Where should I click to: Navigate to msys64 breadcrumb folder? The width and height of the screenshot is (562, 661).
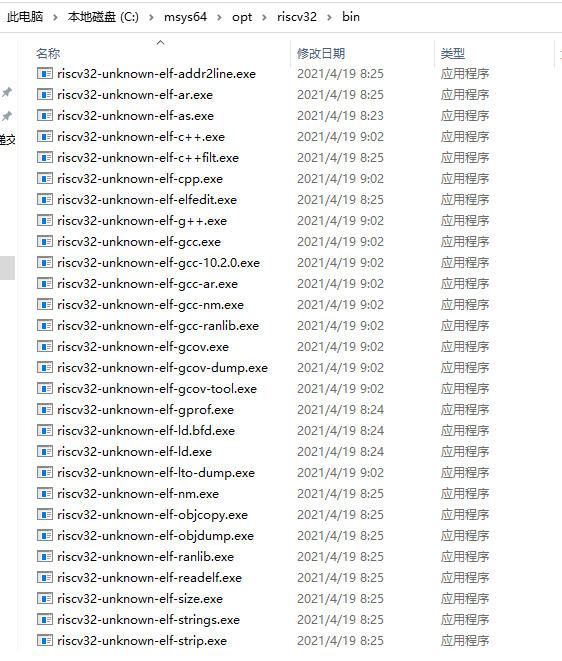(186, 17)
